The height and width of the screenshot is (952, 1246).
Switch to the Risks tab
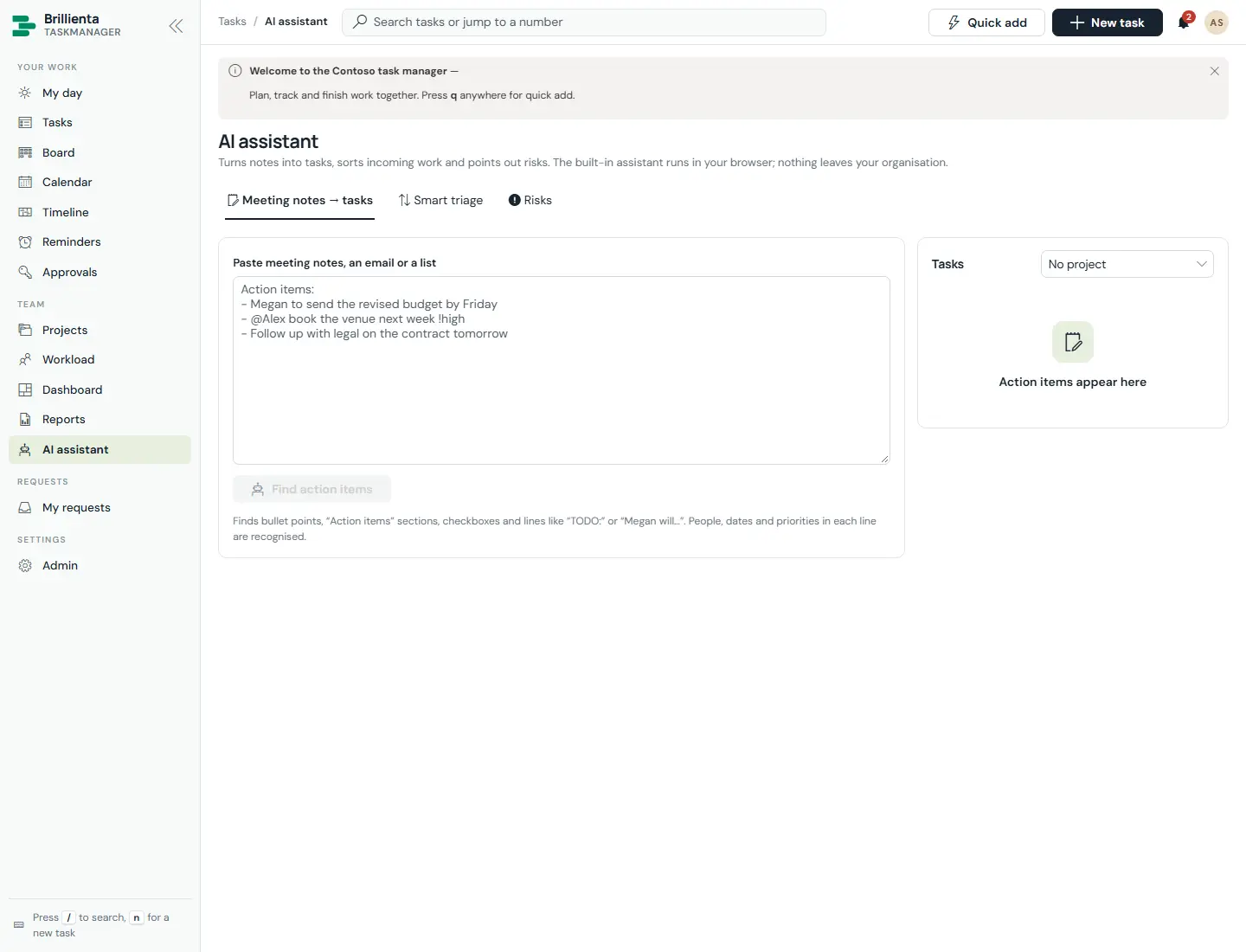click(x=530, y=201)
